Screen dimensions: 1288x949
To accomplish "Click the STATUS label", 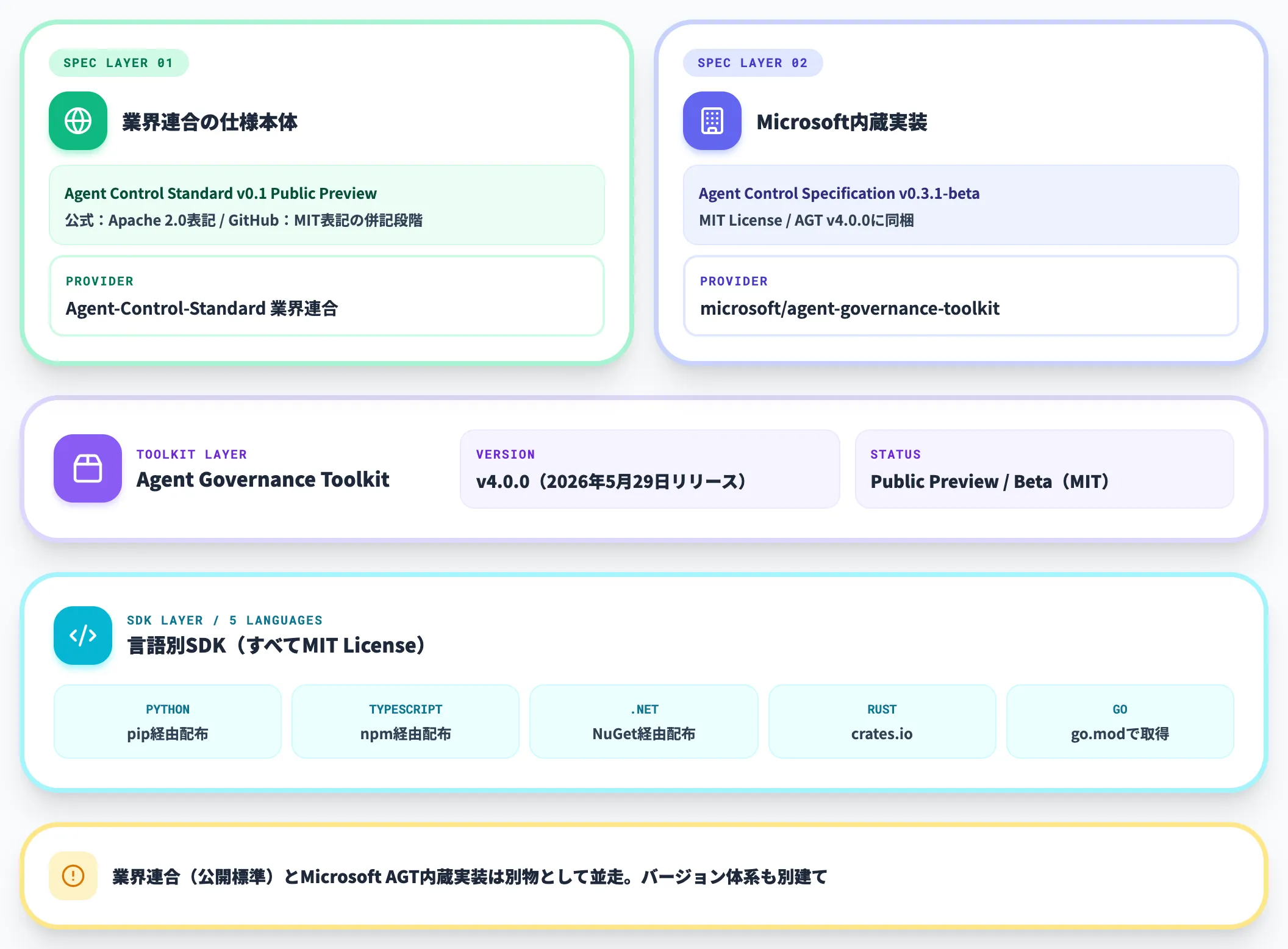I will [896, 454].
